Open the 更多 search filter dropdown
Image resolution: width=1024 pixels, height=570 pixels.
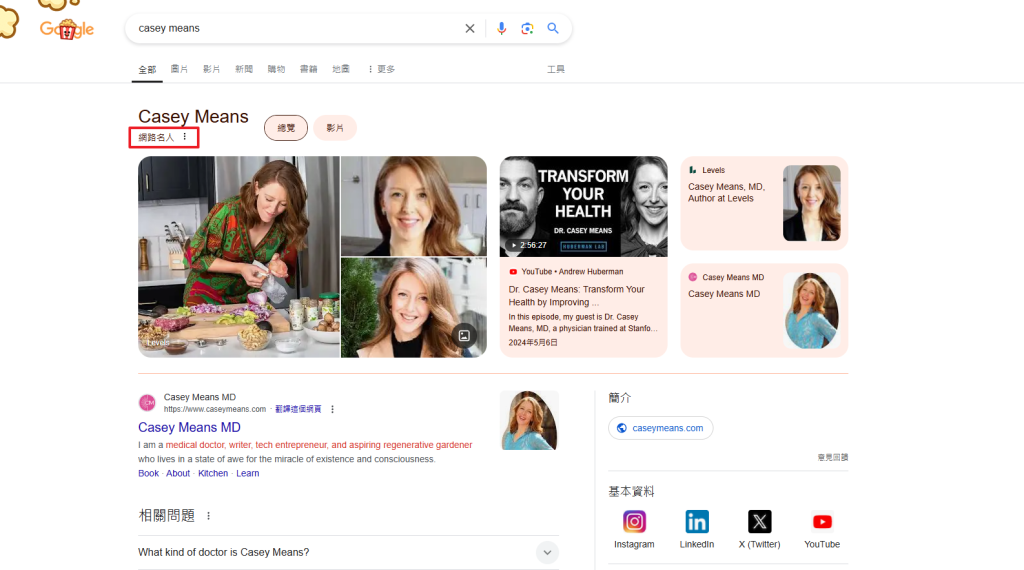click(381, 69)
